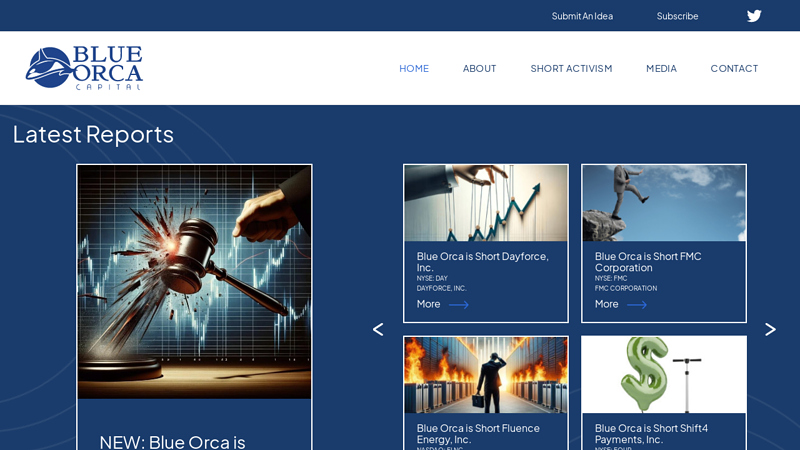This screenshot has height=450, width=800.
Task: Open the ABOUT menu item
Action: click(x=479, y=68)
